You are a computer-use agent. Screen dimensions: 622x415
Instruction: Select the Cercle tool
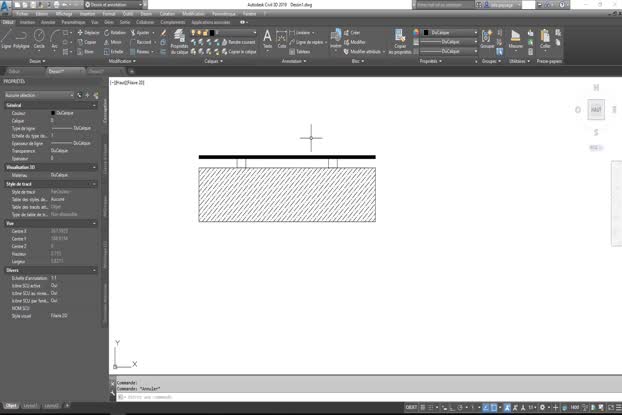coord(39,39)
